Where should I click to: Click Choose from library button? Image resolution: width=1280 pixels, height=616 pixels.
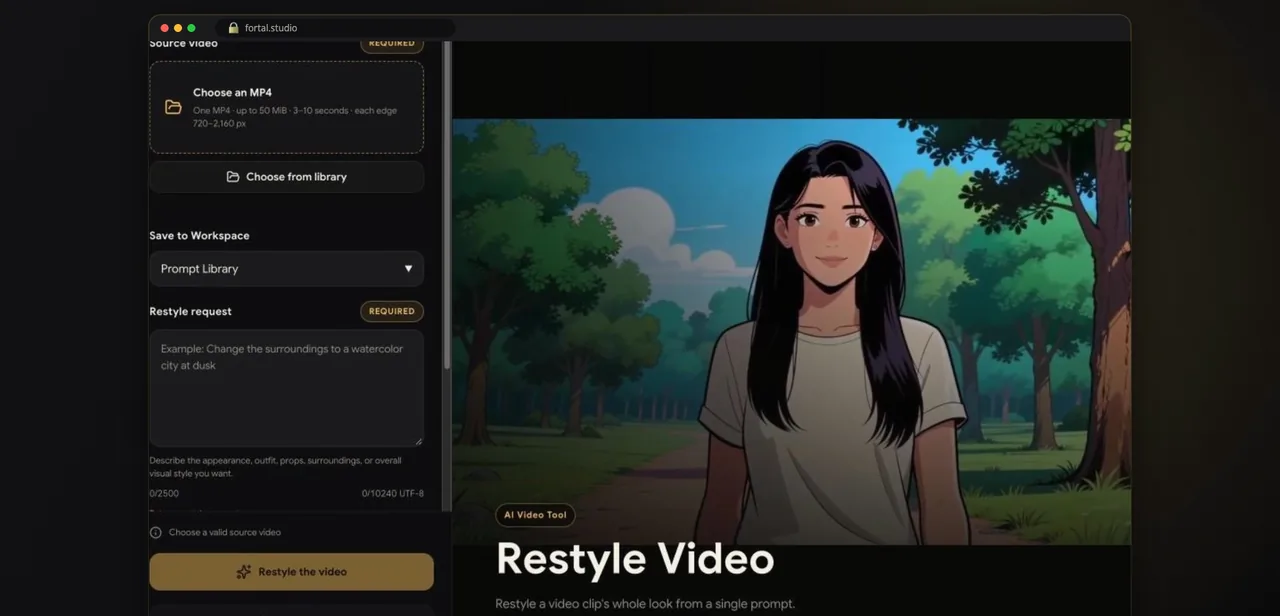point(286,177)
